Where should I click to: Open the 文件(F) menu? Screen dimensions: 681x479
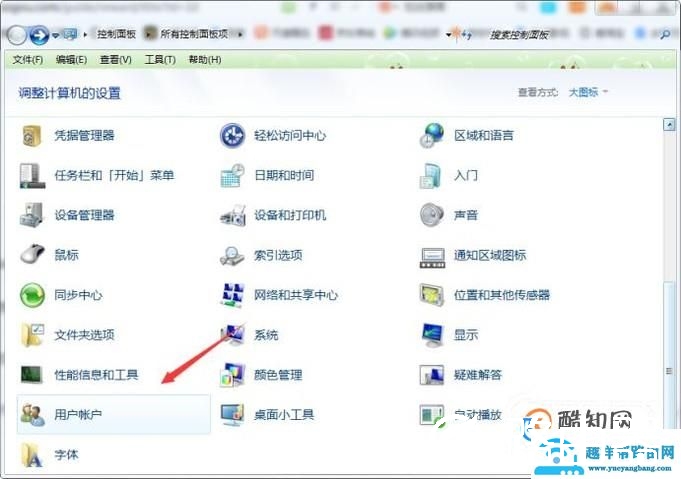[28, 59]
